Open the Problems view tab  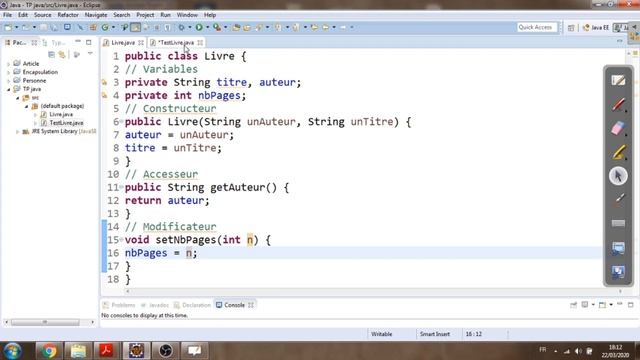[119, 305]
